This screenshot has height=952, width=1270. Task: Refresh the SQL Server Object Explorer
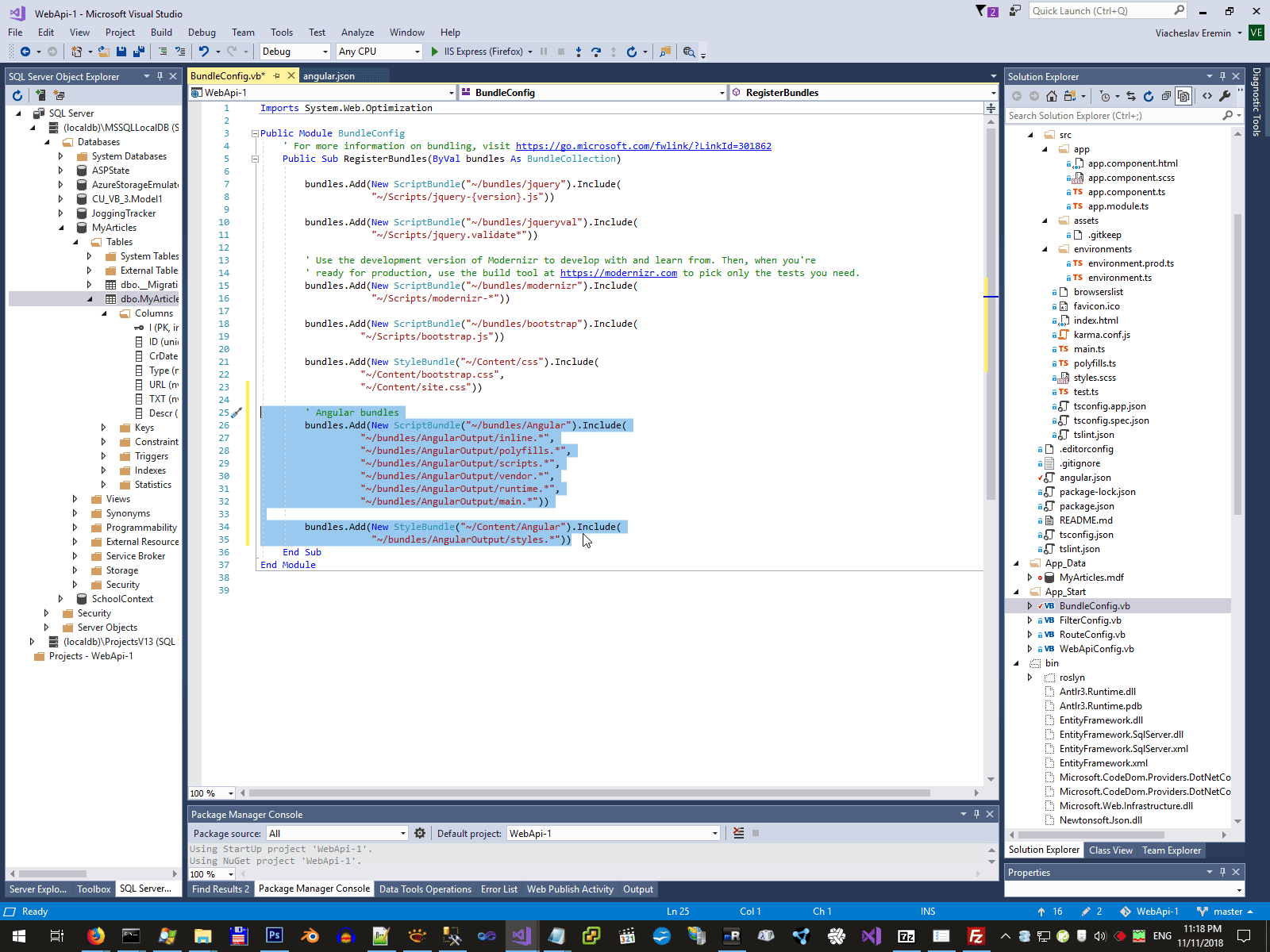17,95
